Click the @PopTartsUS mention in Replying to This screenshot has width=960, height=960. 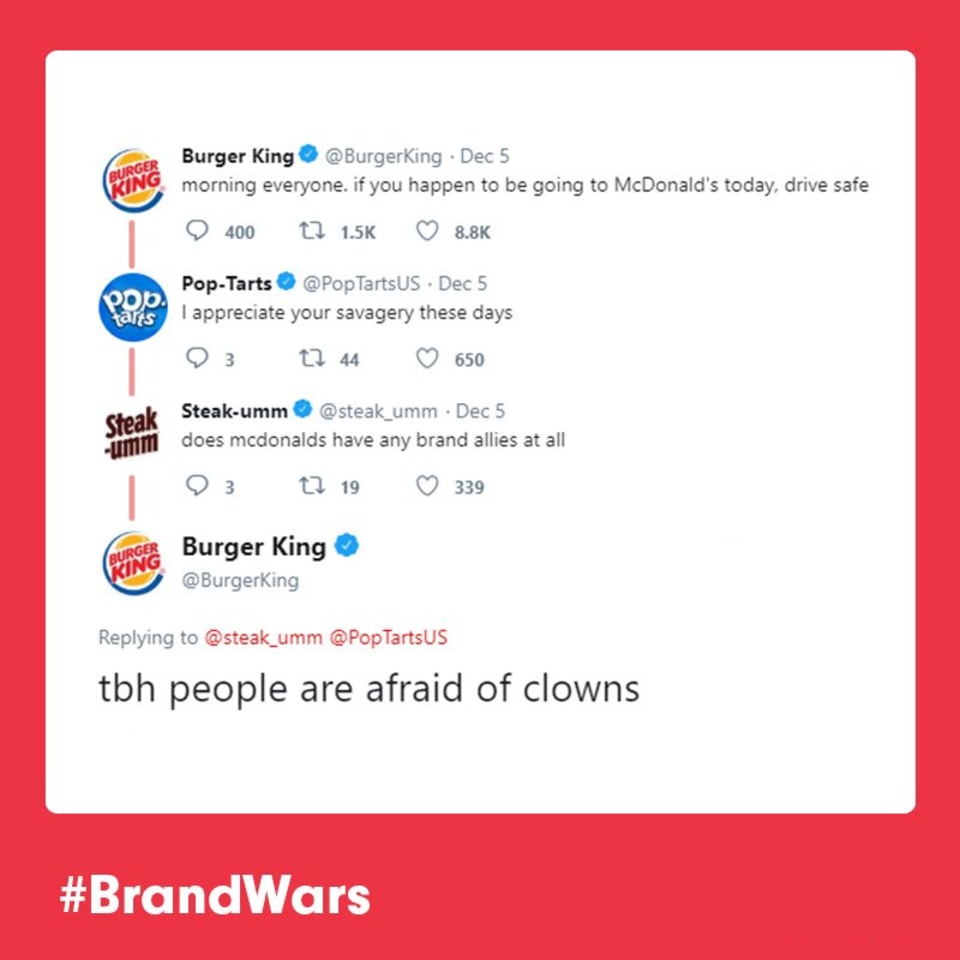click(x=388, y=637)
